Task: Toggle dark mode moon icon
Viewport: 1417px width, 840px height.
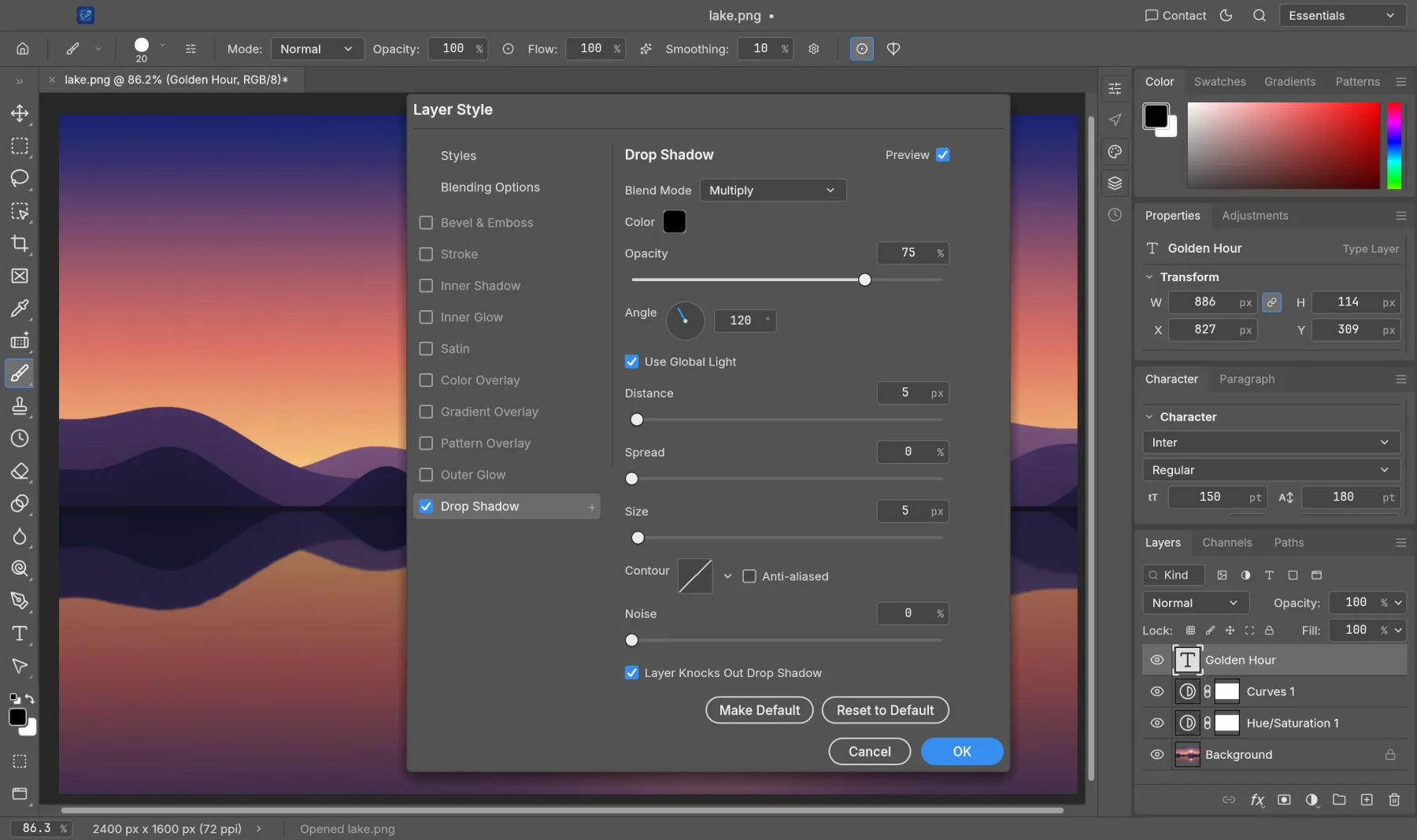Action: (x=1226, y=16)
